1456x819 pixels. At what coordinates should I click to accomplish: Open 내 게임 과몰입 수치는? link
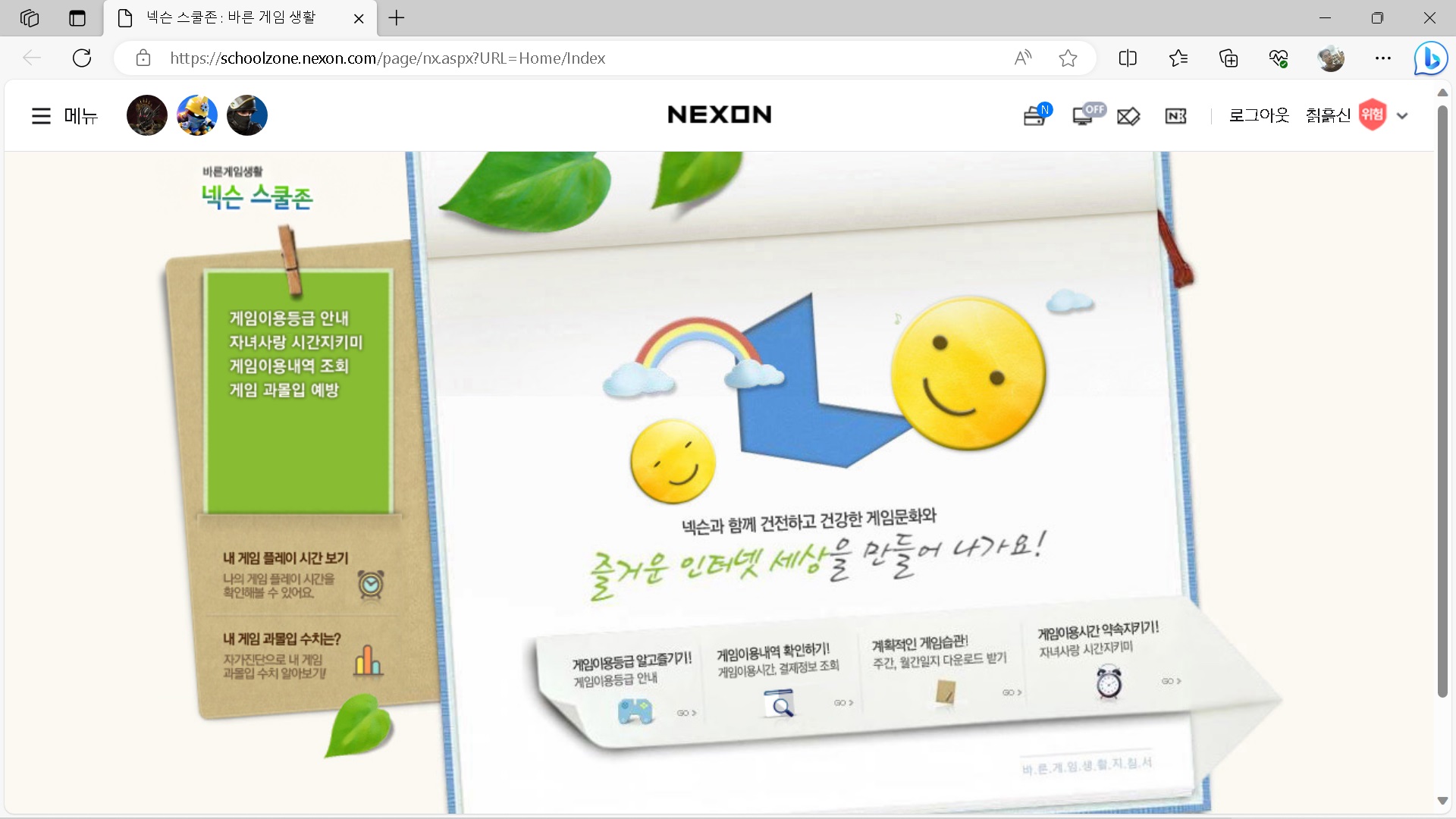tap(281, 639)
